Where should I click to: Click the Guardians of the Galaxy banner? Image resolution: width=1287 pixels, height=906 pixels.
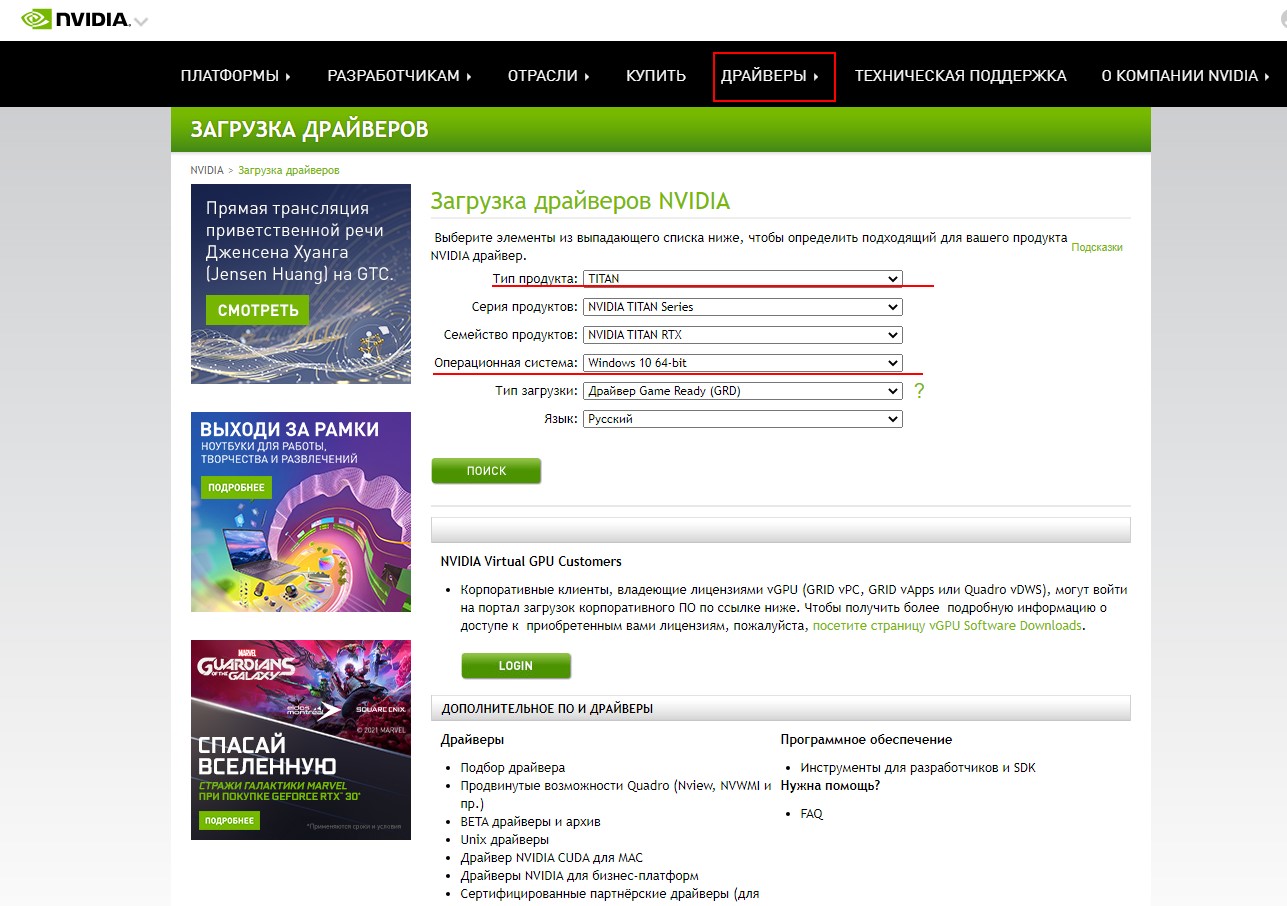pyautogui.click(x=300, y=739)
